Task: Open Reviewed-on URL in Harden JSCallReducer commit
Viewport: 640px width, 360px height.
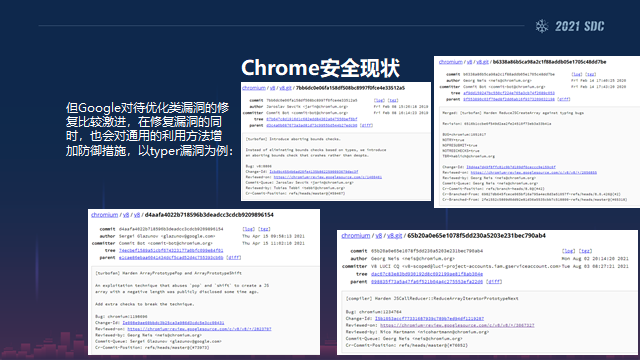Action: point(457,326)
